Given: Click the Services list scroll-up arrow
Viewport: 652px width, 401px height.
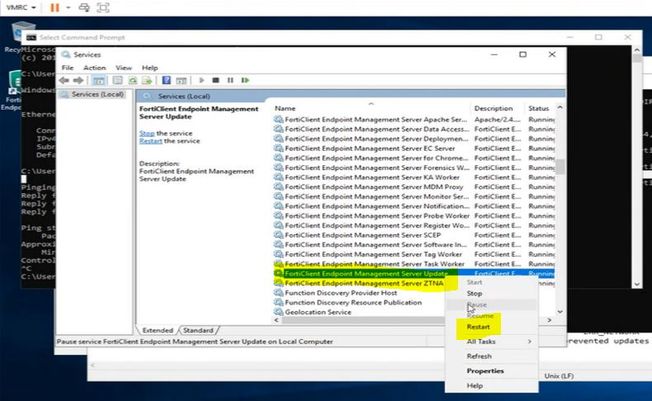Looking at the screenshot, I should (x=560, y=108).
